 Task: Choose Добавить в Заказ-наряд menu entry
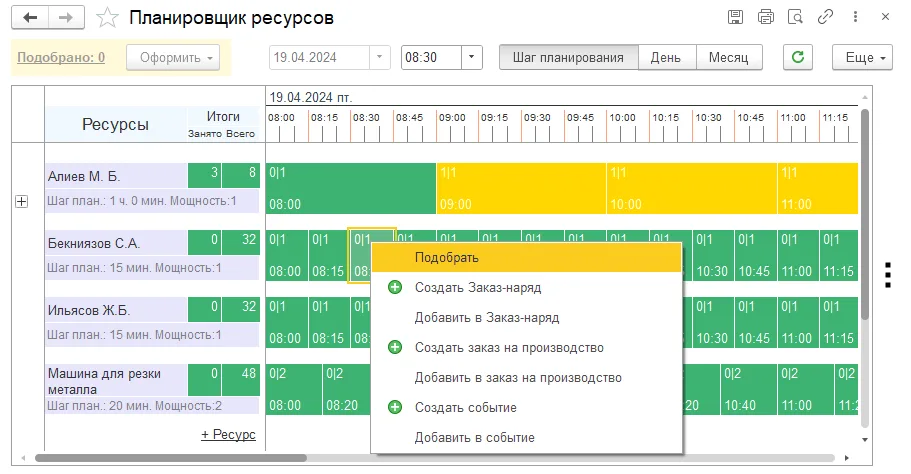click(526, 318)
